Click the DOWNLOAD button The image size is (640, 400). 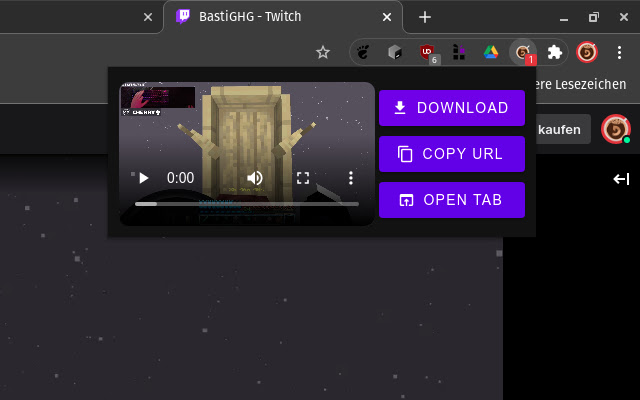452,108
